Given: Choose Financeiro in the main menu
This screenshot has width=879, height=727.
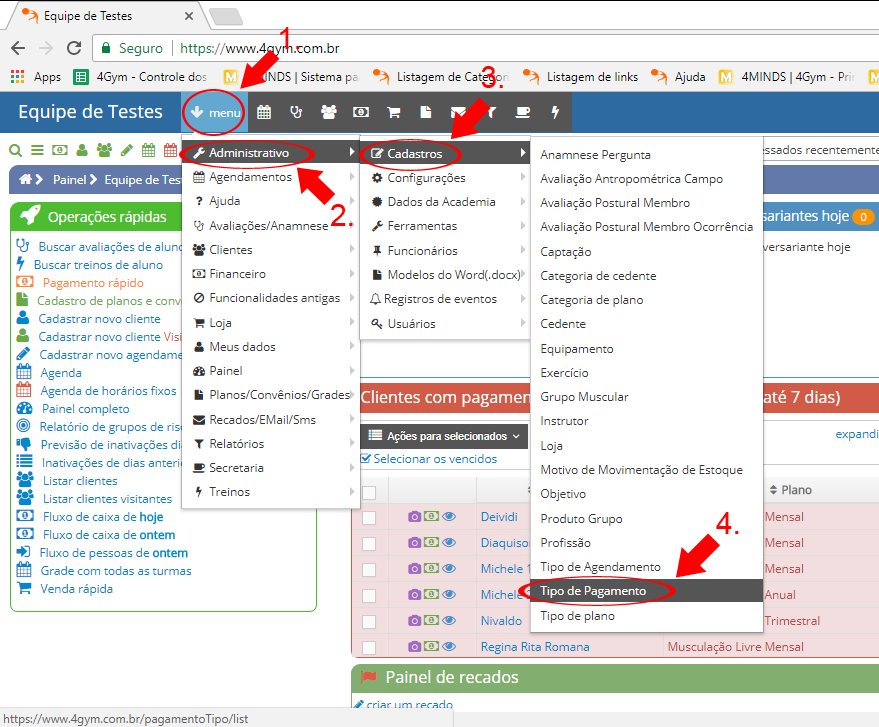Looking at the screenshot, I should click(237, 274).
